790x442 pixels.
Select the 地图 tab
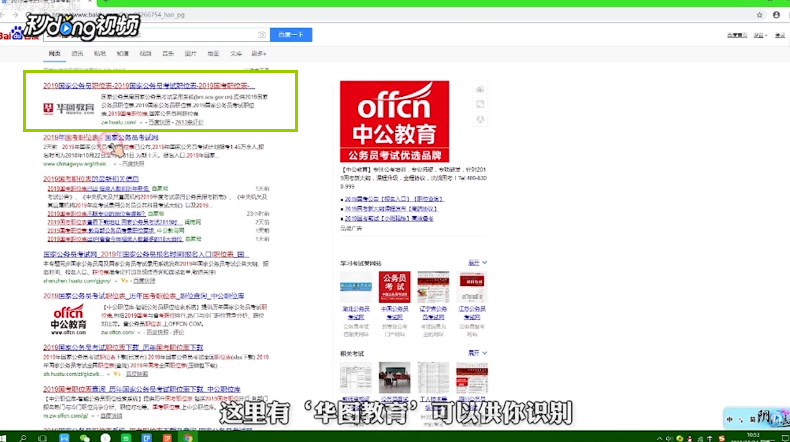213,53
